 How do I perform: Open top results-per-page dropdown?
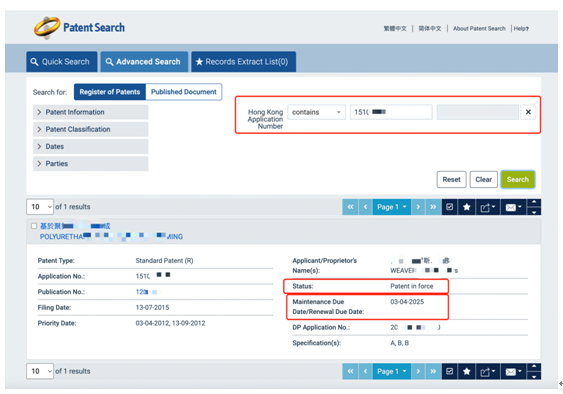pyautogui.click(x=40, y=207)
